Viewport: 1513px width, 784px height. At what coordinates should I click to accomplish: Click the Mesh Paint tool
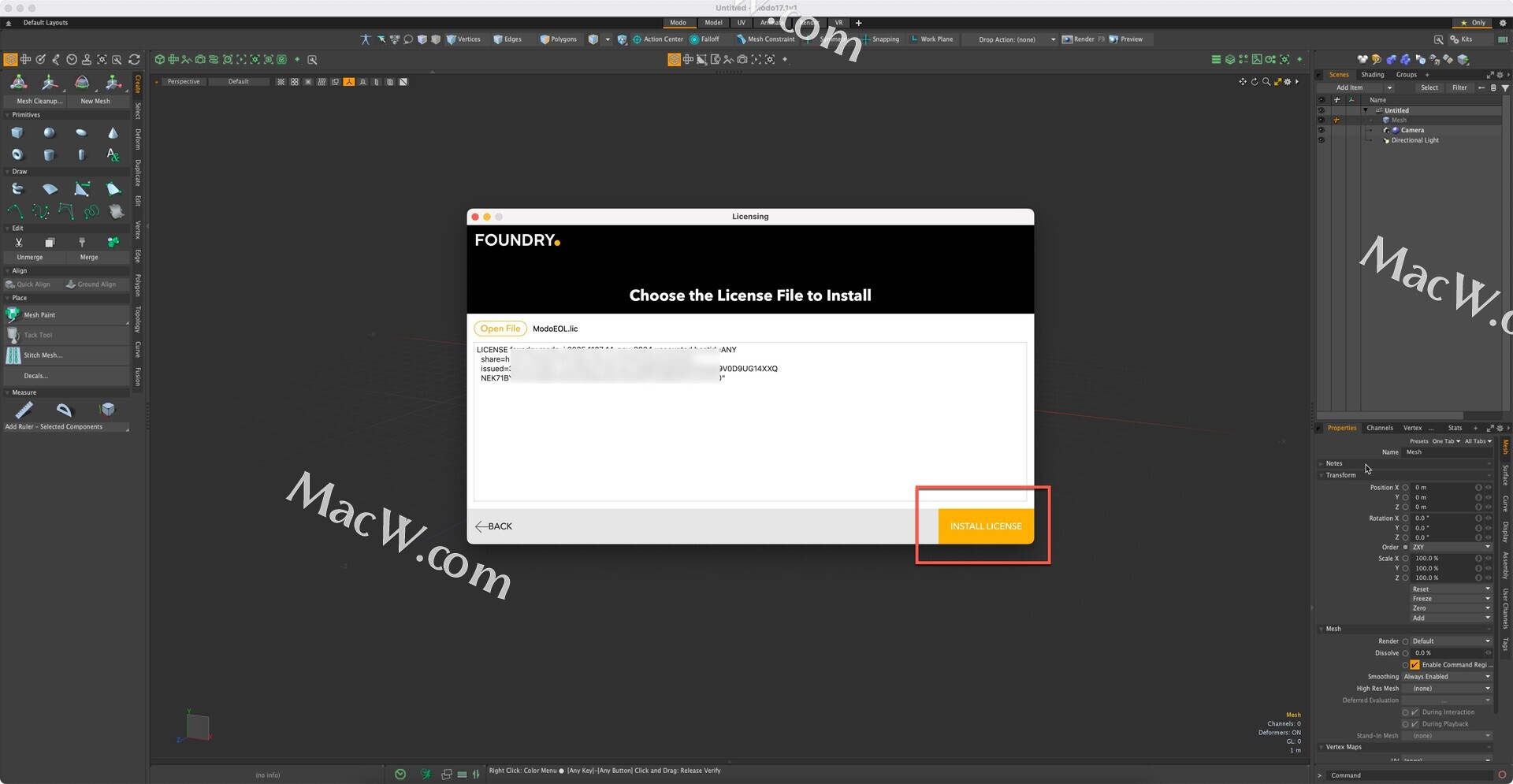click(66, 315)
